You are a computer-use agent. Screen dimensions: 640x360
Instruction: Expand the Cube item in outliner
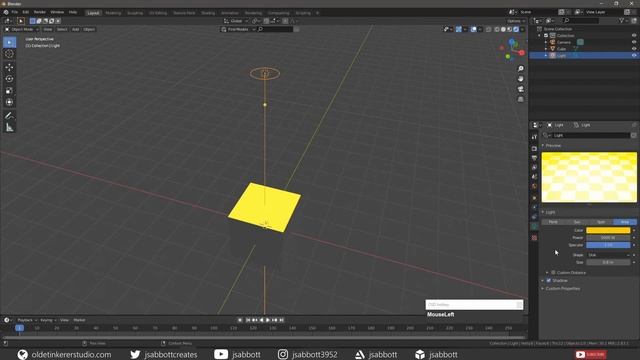coord(546,49)
